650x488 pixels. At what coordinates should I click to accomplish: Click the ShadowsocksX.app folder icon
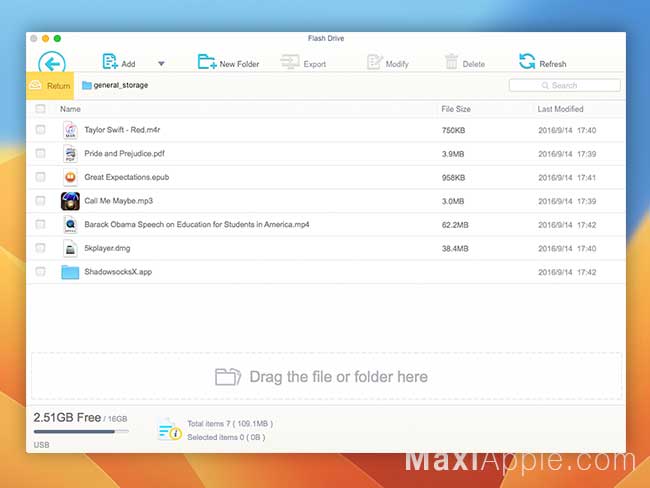click(70, 272)
